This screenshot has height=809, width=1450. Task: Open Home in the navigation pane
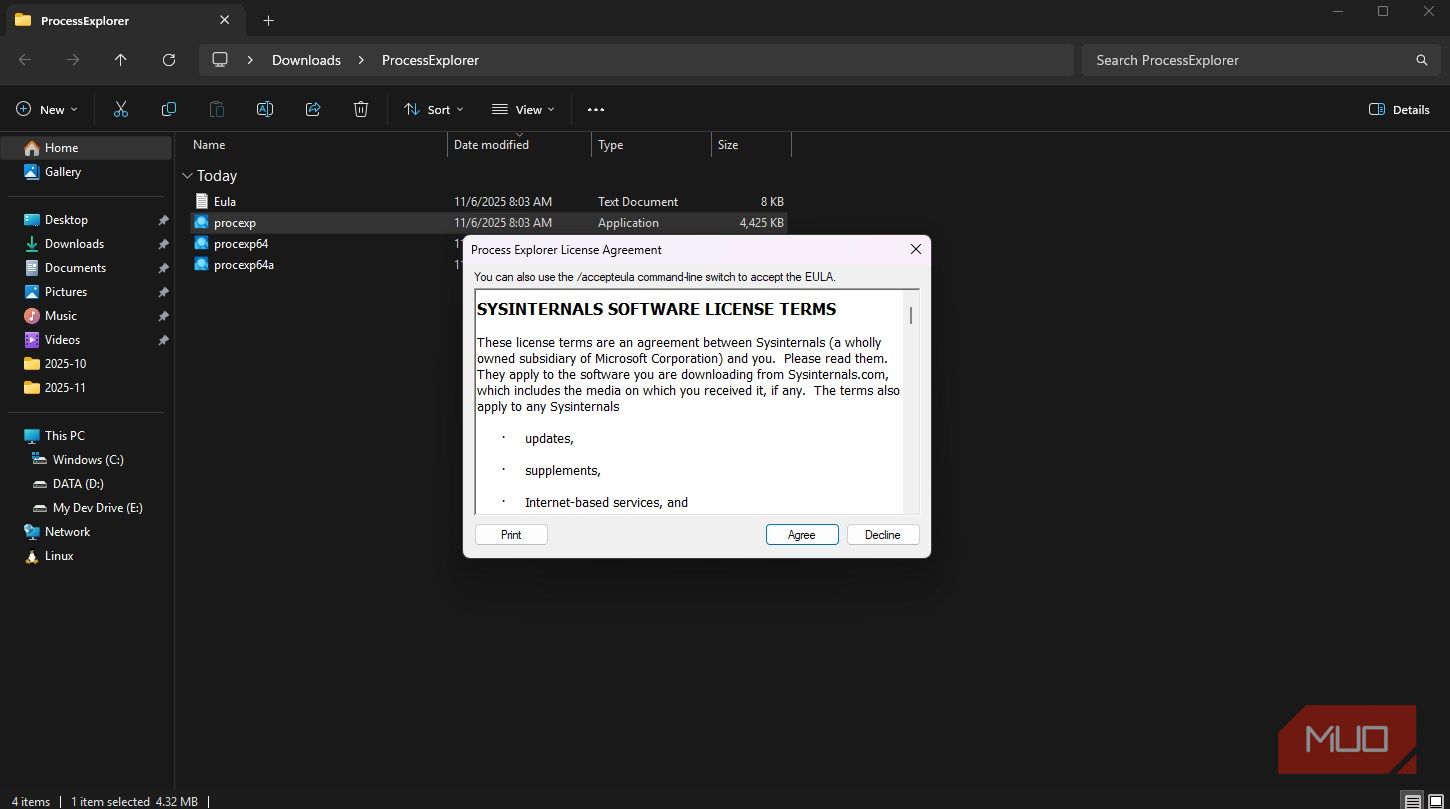pyautogui.click(x=86, y=148)
